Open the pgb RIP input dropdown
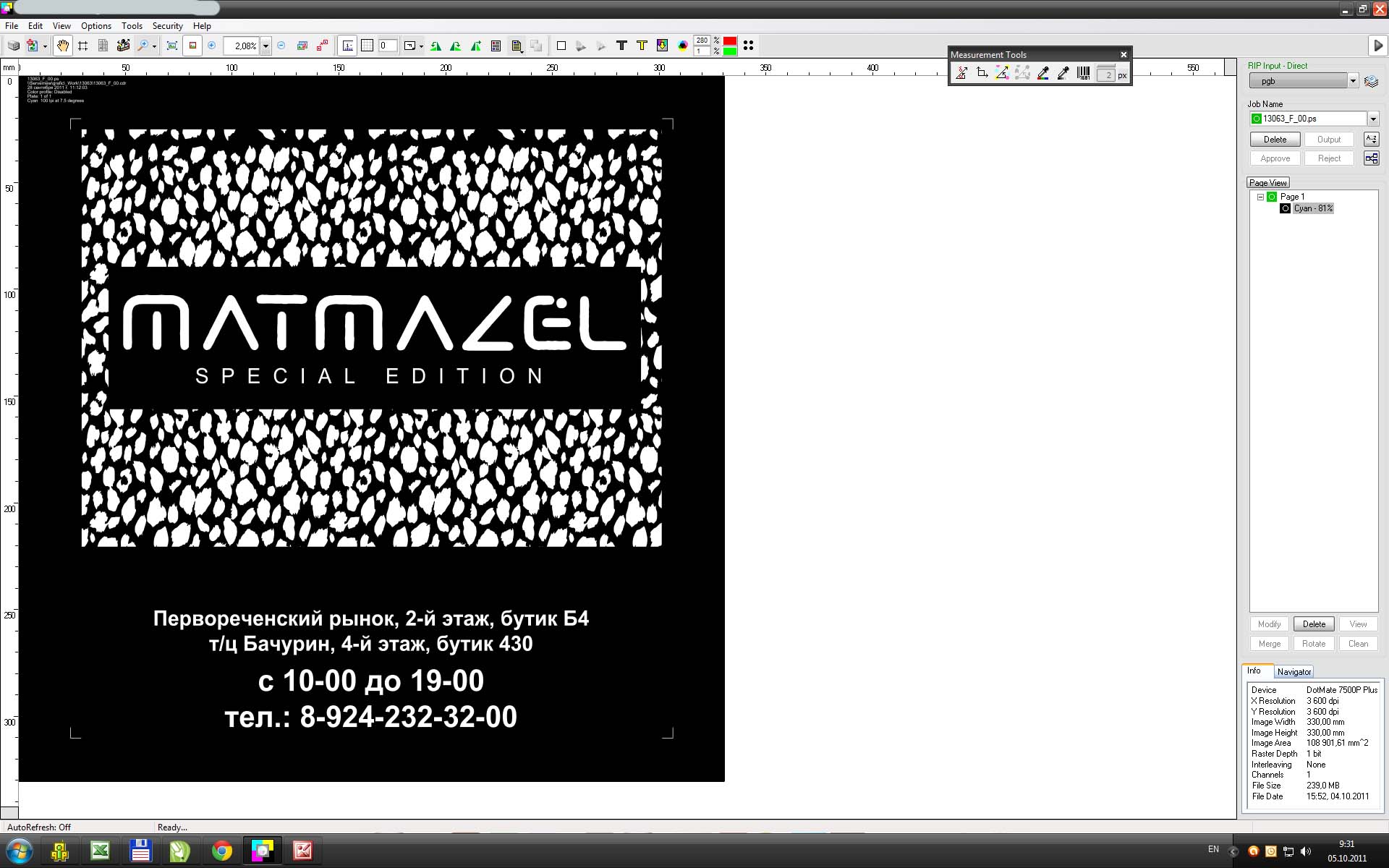Screen dimensions: 1389x868 pos(1353,81)
